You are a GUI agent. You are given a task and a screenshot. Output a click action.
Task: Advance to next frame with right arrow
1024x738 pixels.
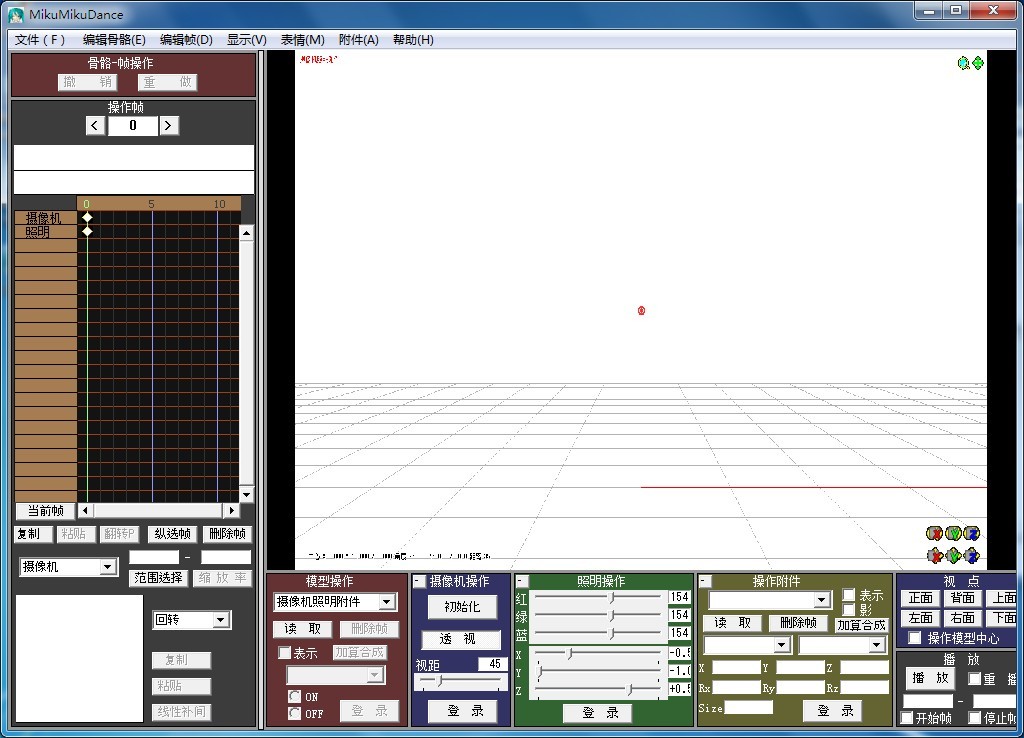pyautogui.click(x=169, y=126)
